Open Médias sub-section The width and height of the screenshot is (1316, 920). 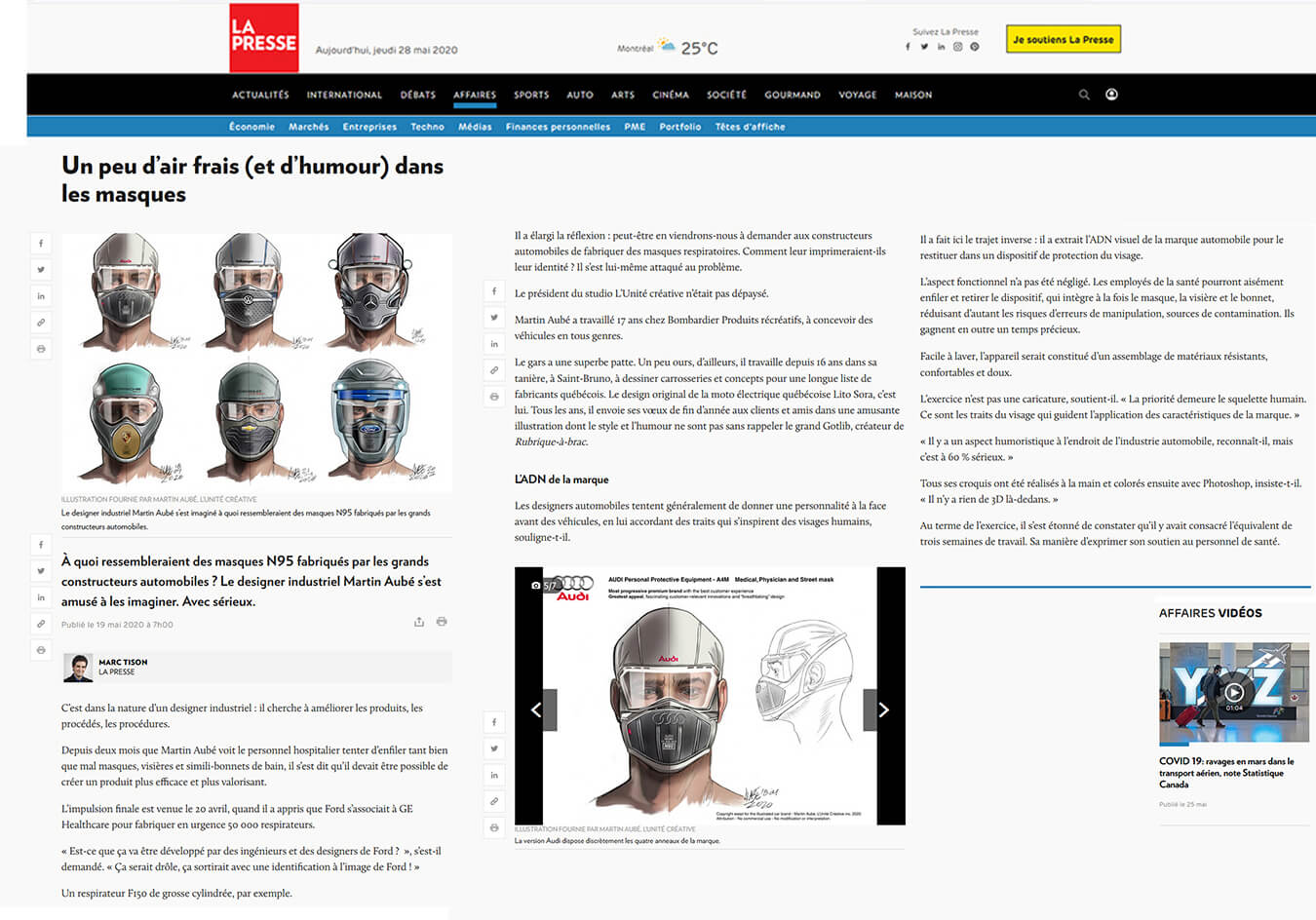475,127
